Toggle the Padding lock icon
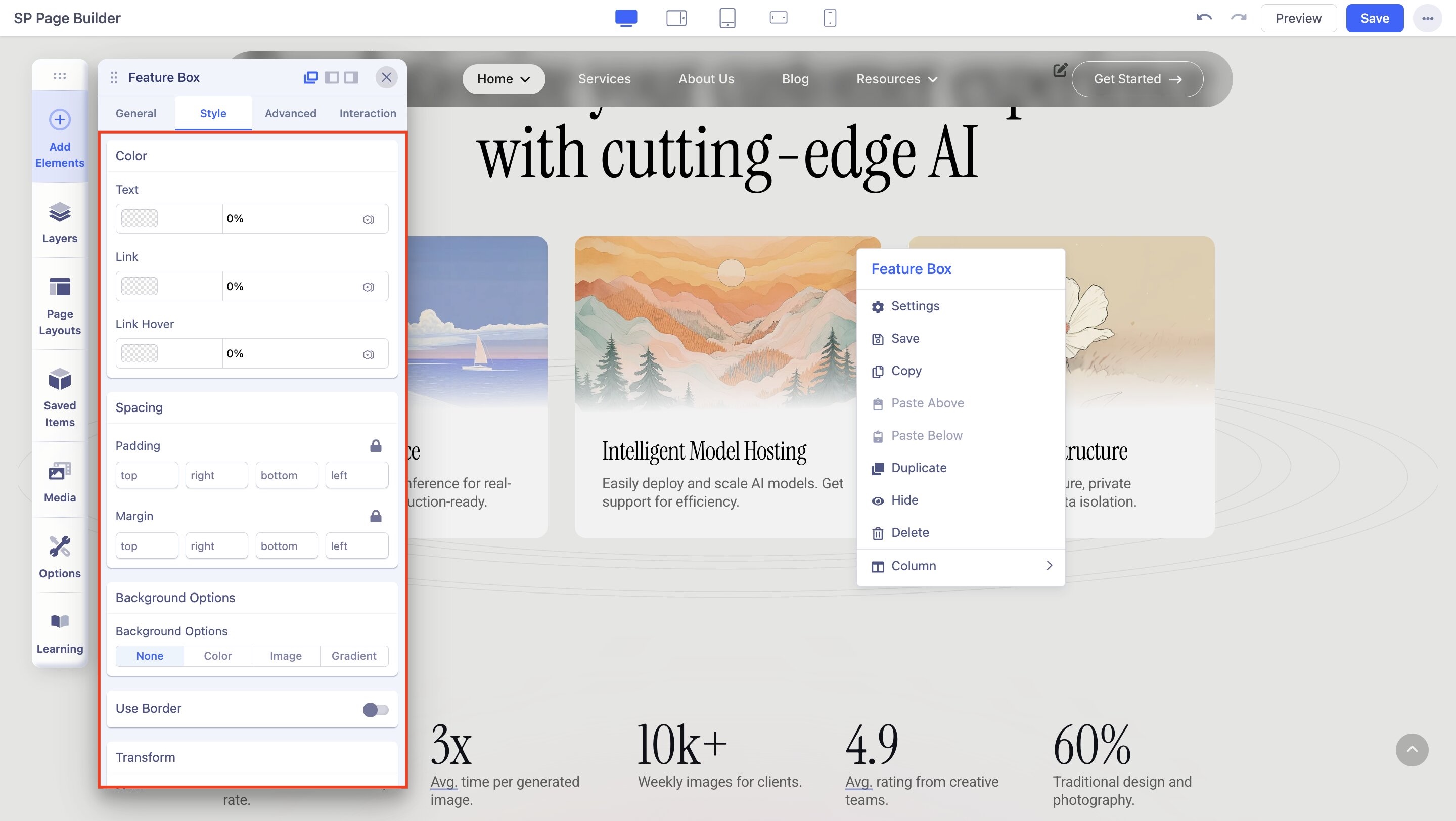The width and height of the screenshot is (1456, 821). [375, 446]
